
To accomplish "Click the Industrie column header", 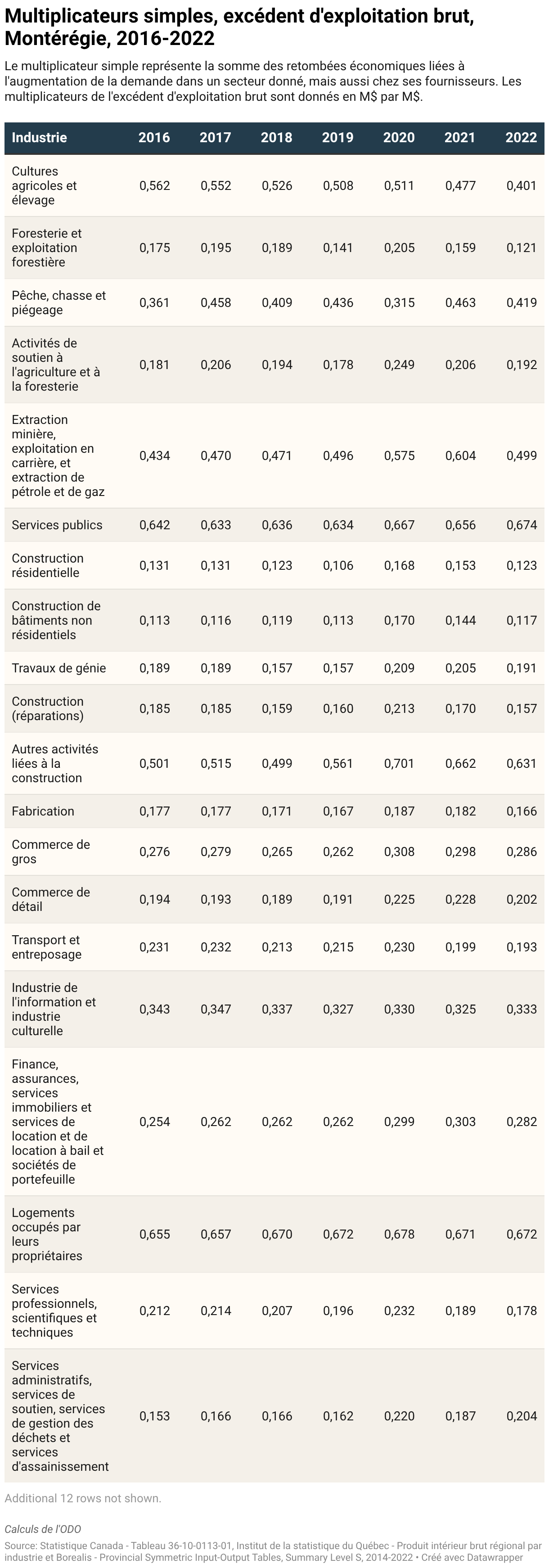I will tap(40, 138).
